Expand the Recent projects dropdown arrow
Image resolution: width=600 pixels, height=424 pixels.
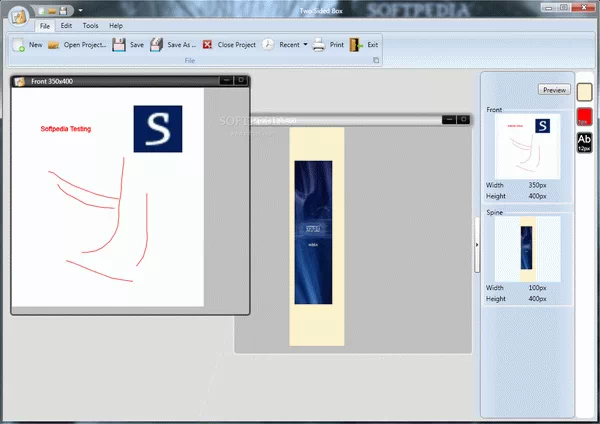coord(305,44)
